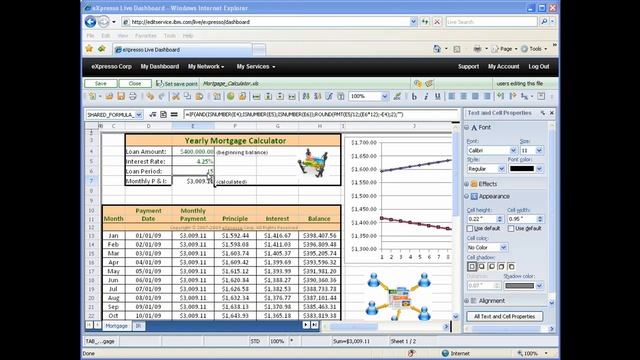Click the print icon in the spreadsheet toolbar
The width and height of the screenshot is (640, 360).
coord(133,96)
